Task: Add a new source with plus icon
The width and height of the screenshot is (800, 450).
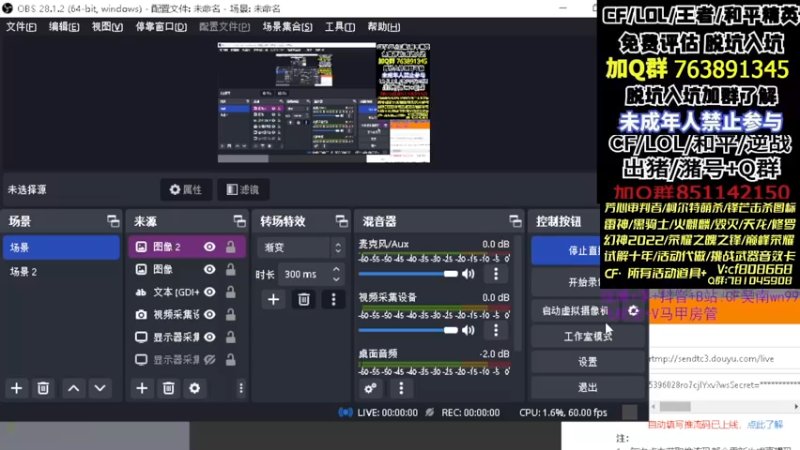Action: [142, 388]
